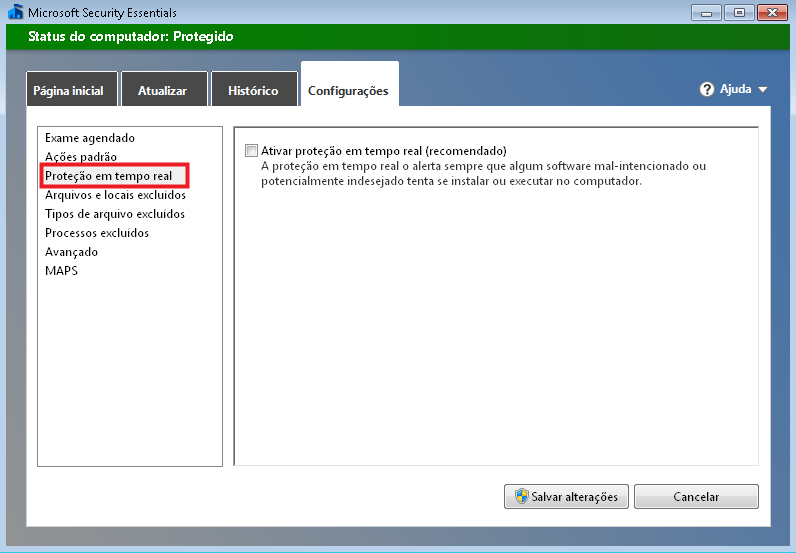Image resolution: width=796 pixels, height=553 pixels.
Task: Open the Página inicial tab
Action: tap(68, 90)
